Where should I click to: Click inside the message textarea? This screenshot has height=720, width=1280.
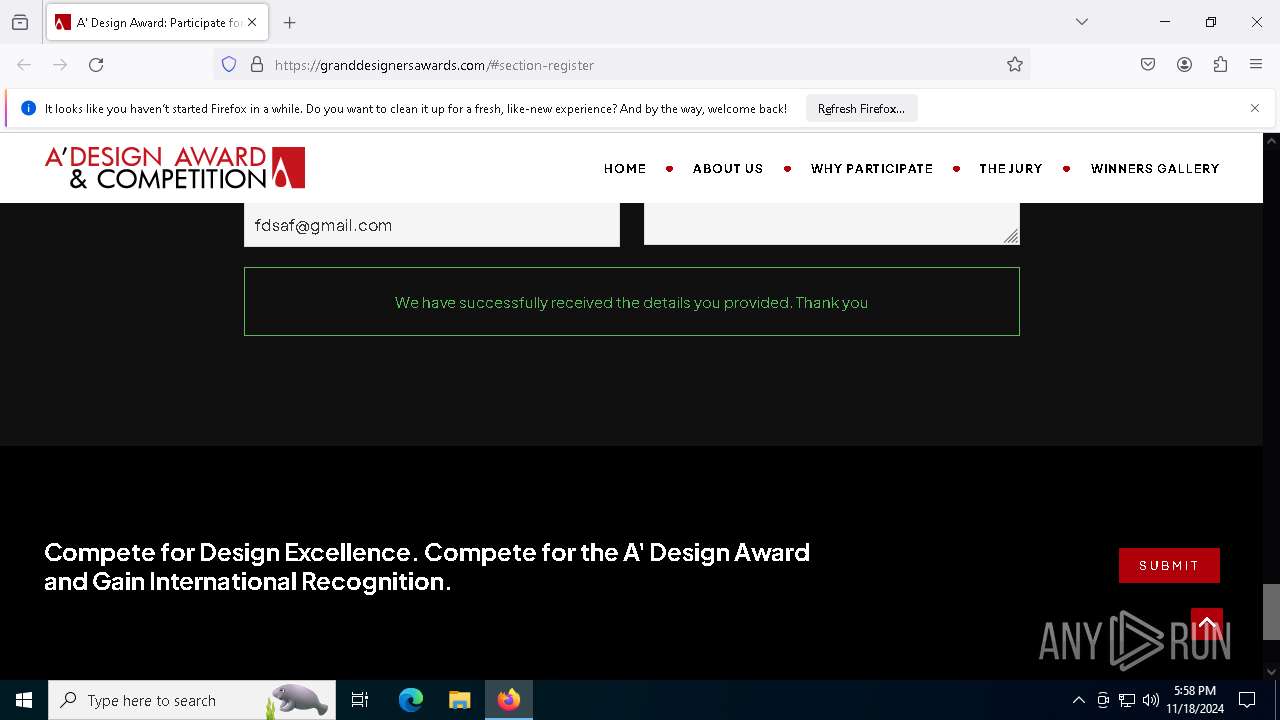click(x=832, y=223)
